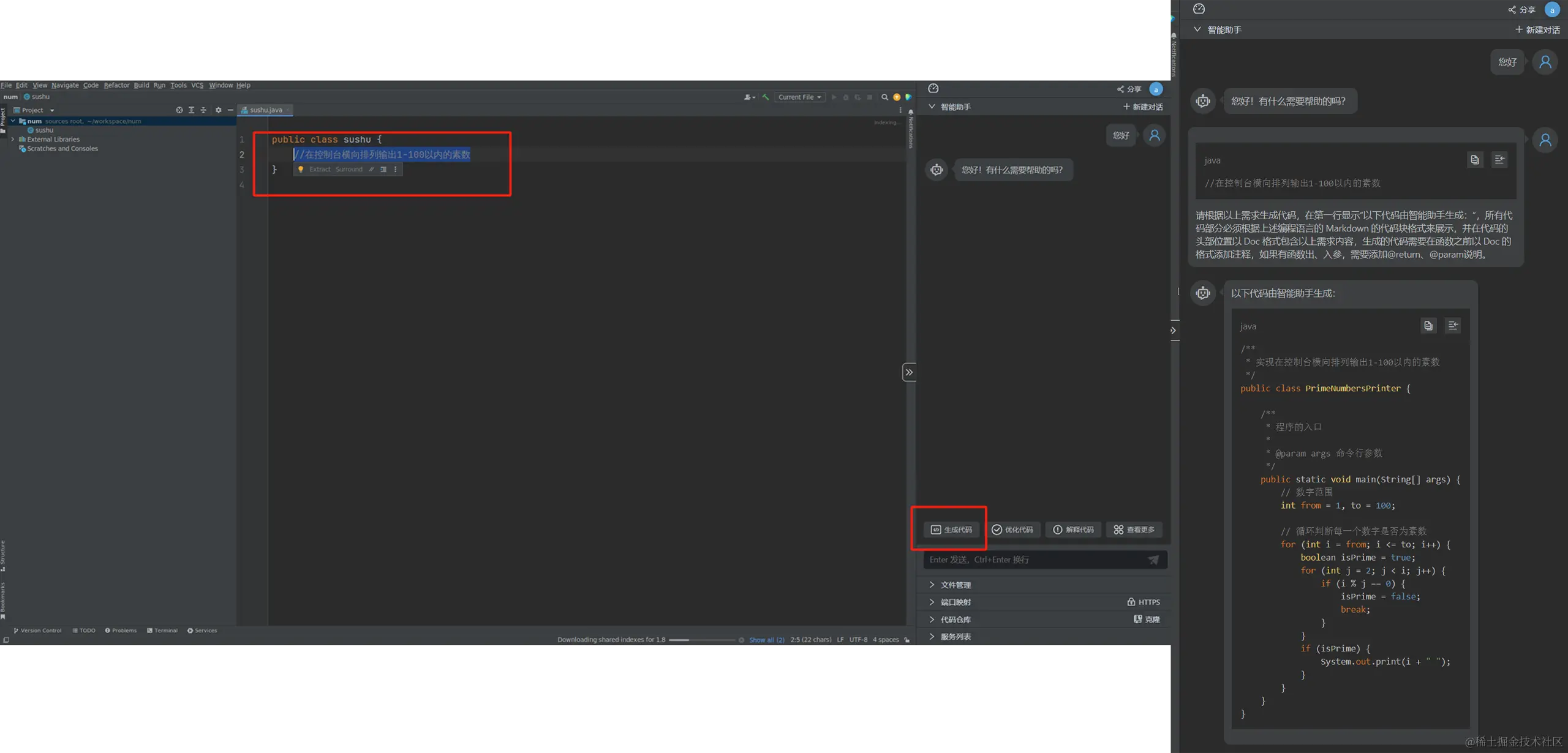Select Scratches and Consoles
1568x753 pixels.
[58, 149]
